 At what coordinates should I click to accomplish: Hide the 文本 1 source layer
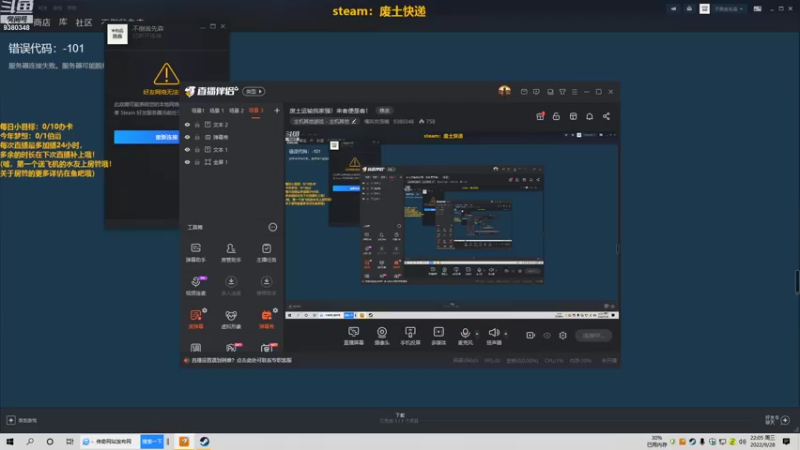[x=187, y=149]
